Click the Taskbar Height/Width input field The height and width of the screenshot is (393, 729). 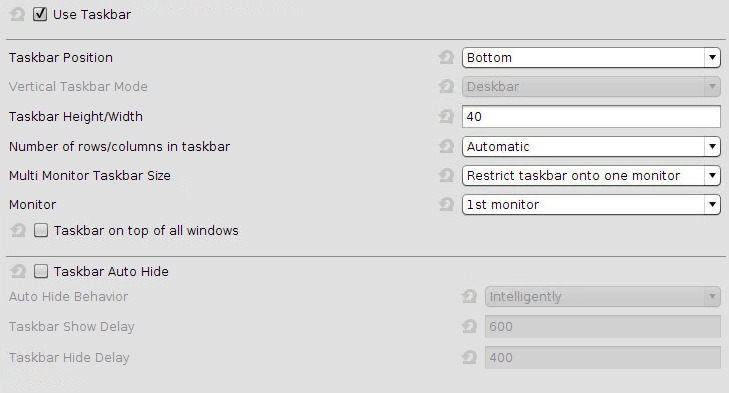[591, 116]
